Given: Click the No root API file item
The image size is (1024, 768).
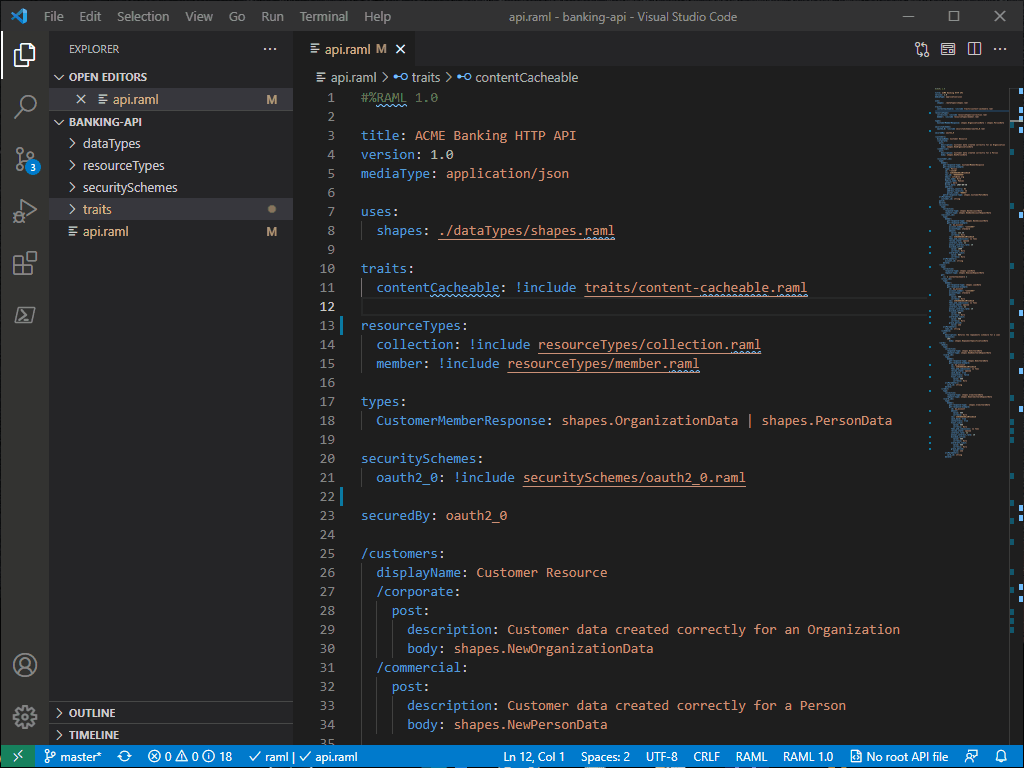Looking at the screenshot, I should pyautogui.click(x=899, y=756).
